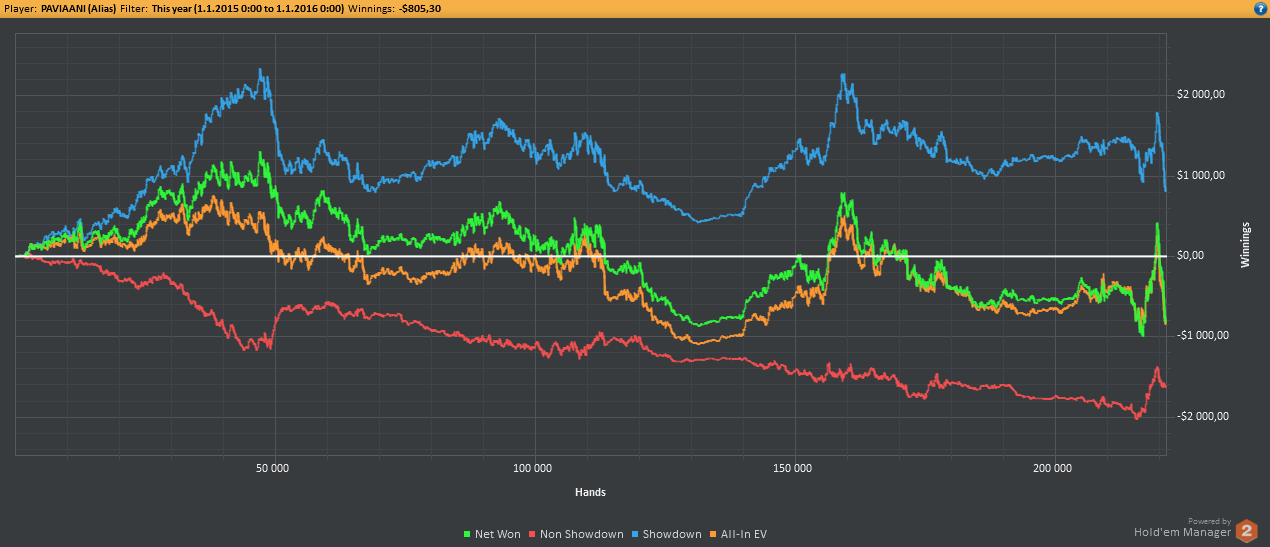This screenshot has height=547, width=1270.
Task: Open the help icon in header
Action: [1260, 8]
